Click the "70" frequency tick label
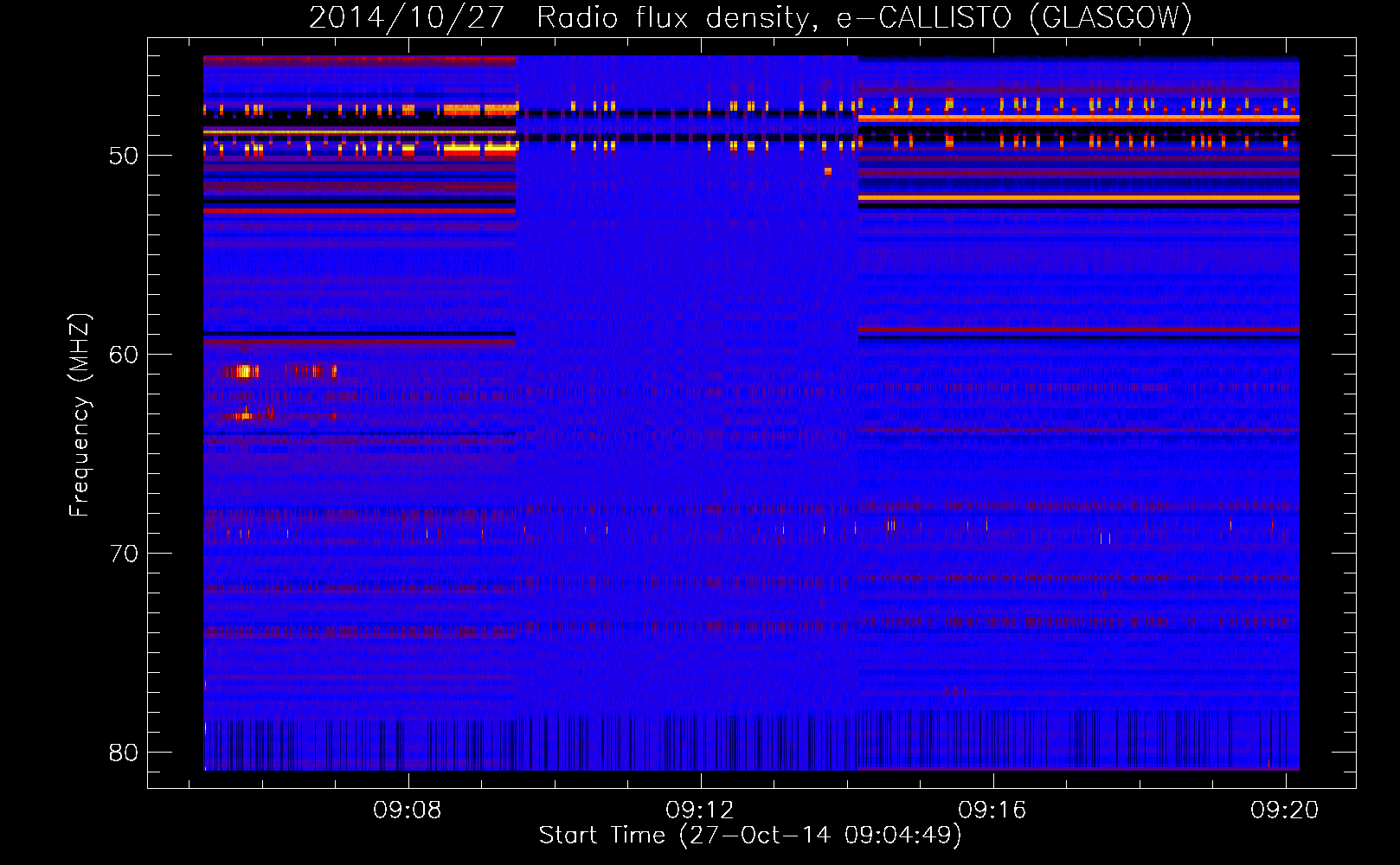Screen dimensions: 1400x865 [x=124, y=554]
